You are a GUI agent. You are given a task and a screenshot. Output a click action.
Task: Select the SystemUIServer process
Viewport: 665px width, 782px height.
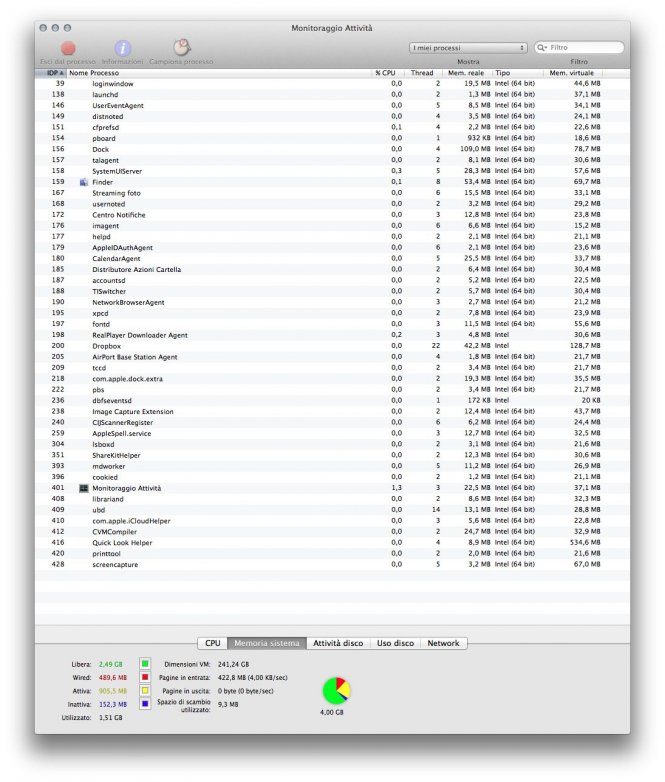[332, 172]
